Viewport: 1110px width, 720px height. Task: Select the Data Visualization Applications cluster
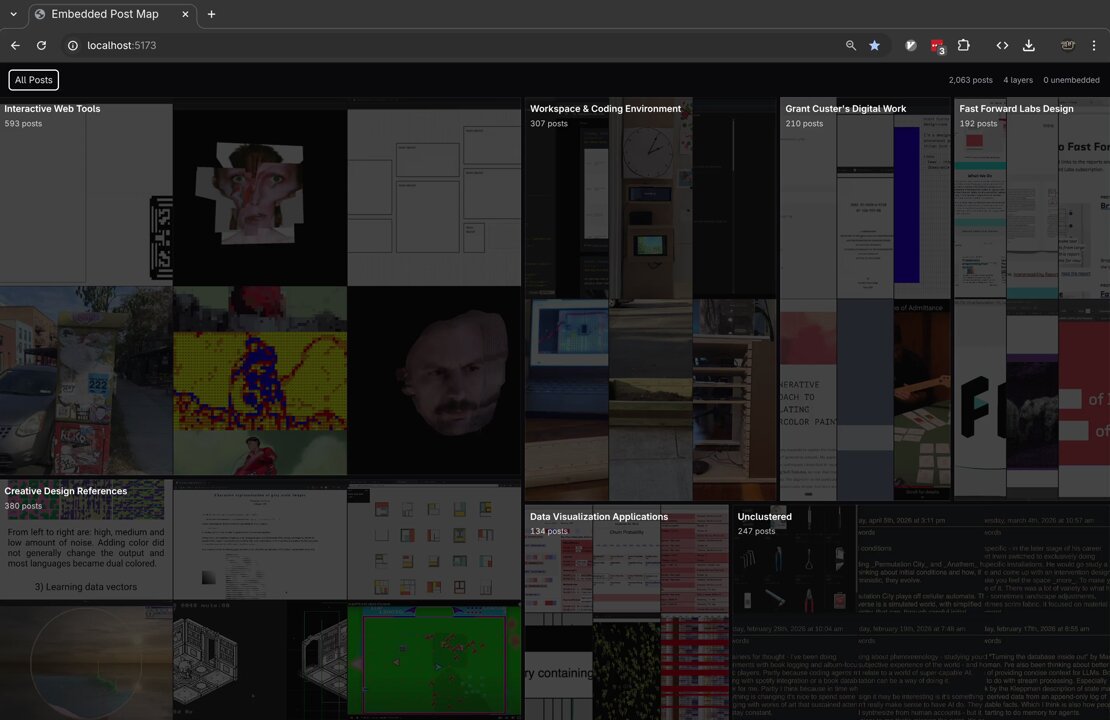(x=599, y=516)
